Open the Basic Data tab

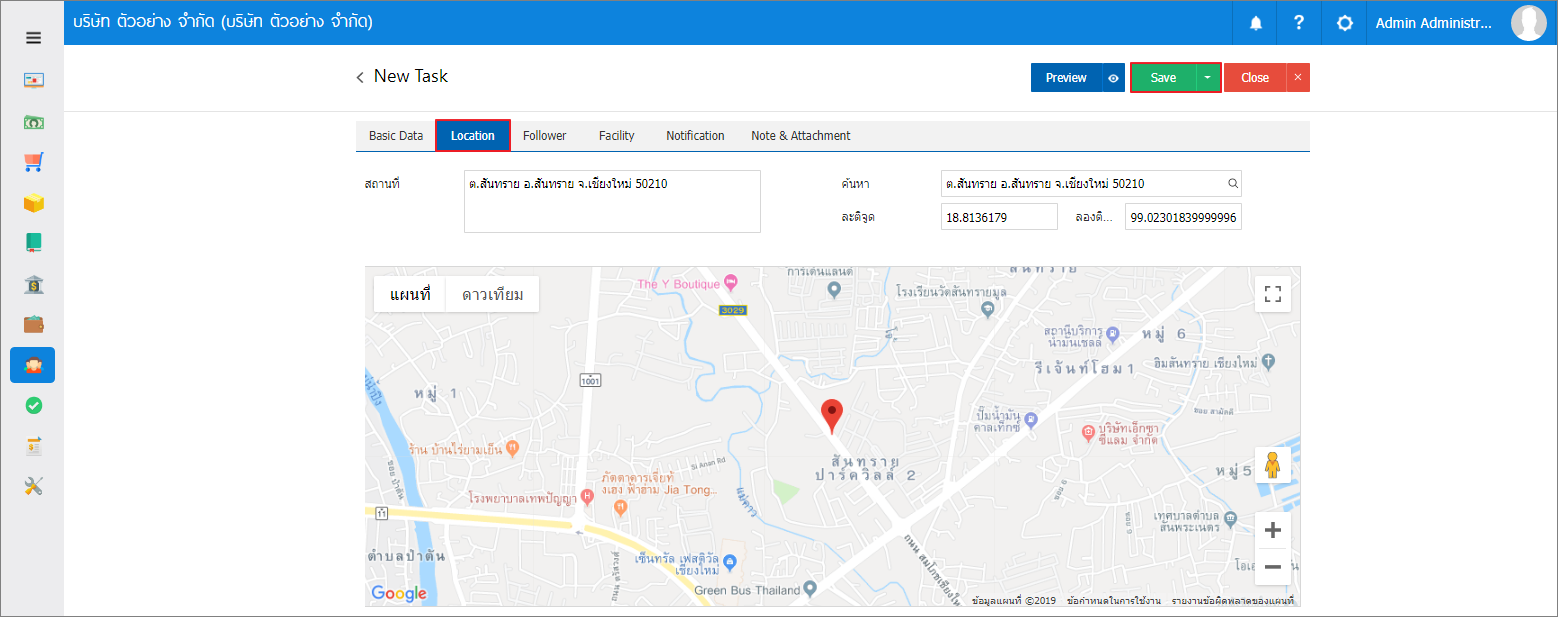(x=396, y=136)
